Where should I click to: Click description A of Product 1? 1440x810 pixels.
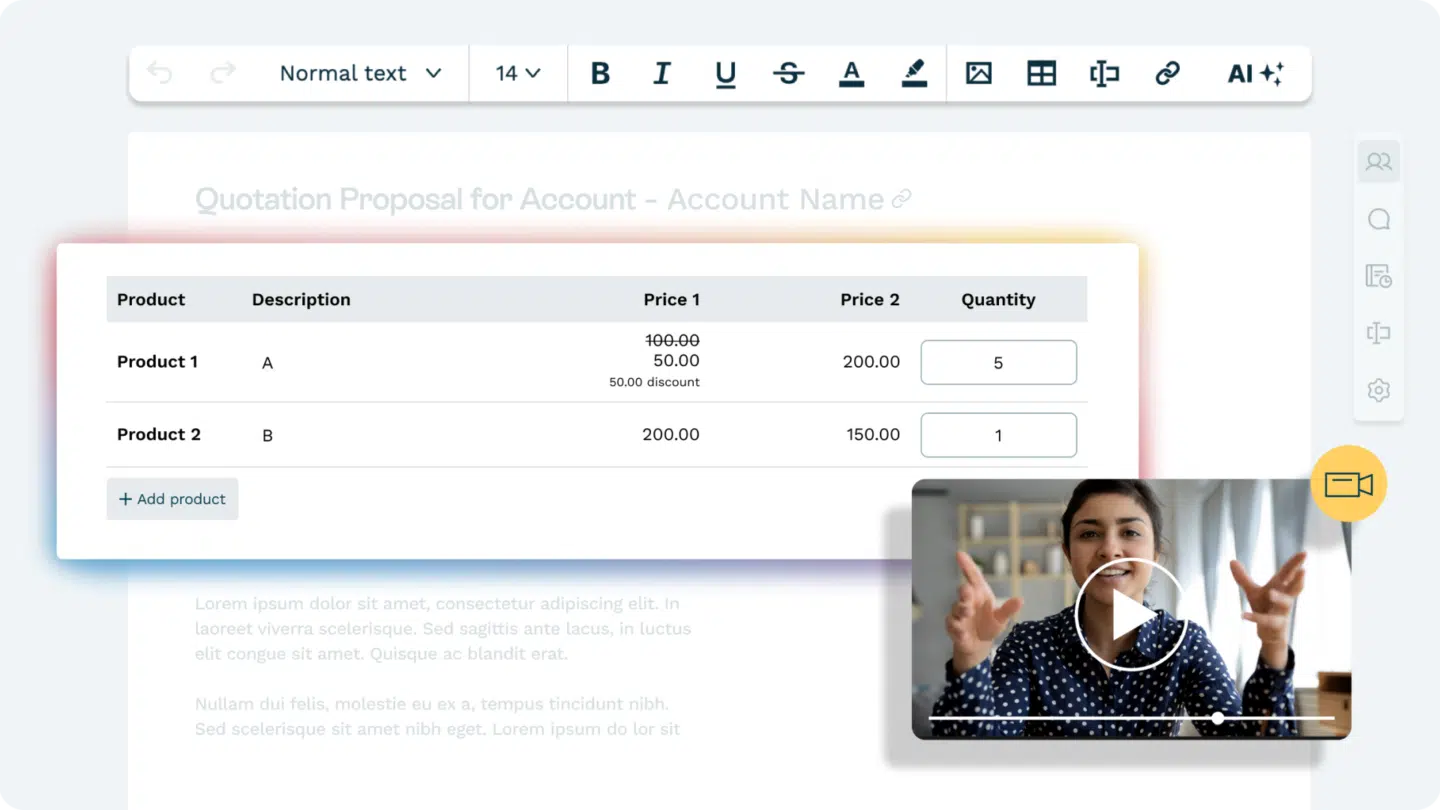pyautogui.click(x=267, y=363)
